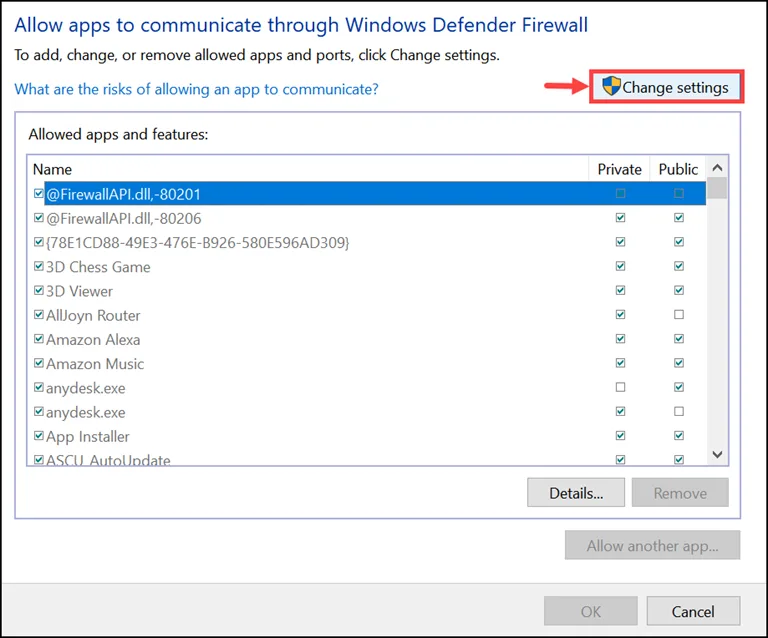Toggle the AllJoyn Router name checkbox
Image resolution: width=768 pixels, height=638 pixels.
tap(39, 314)
